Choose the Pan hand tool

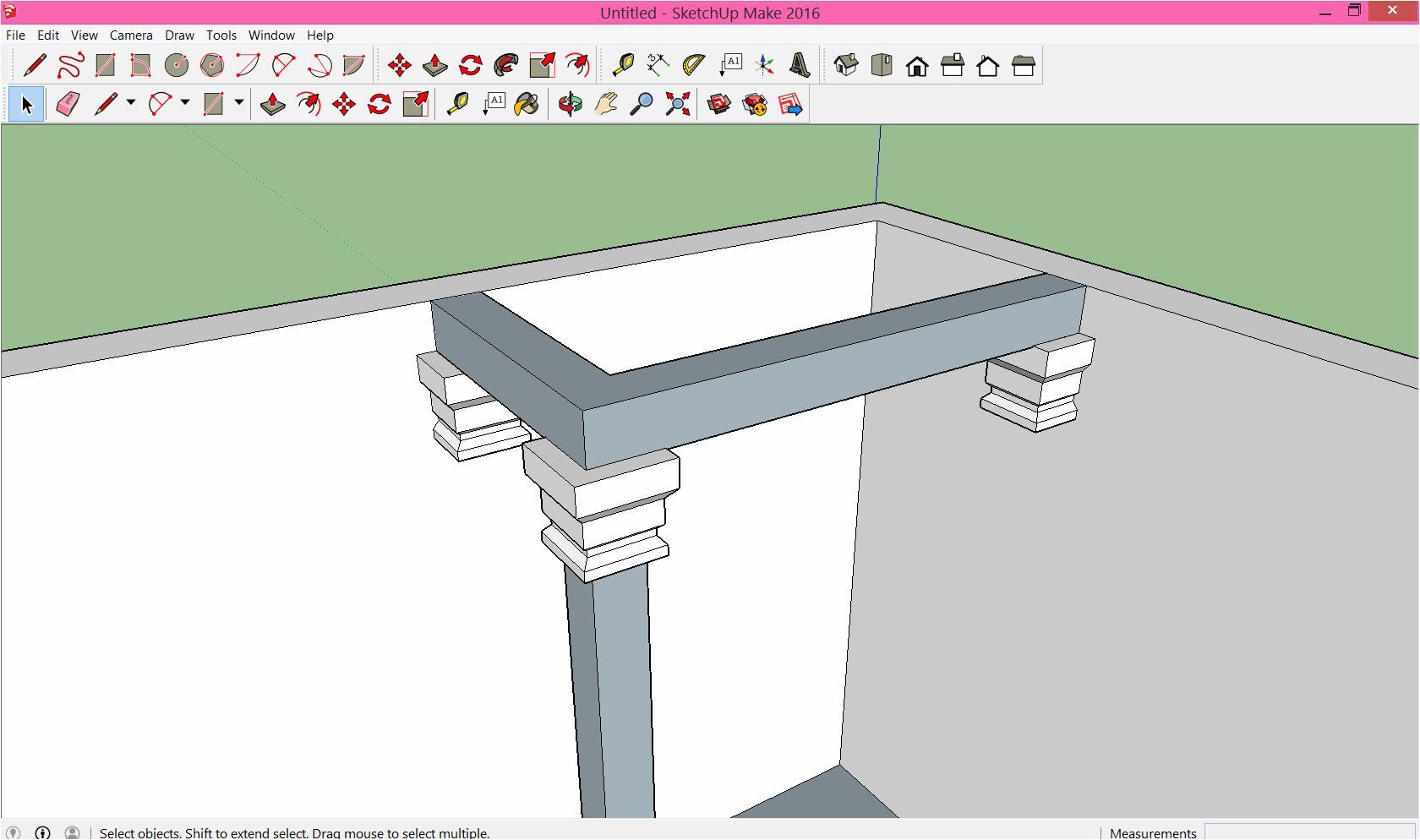pos(606,105)
